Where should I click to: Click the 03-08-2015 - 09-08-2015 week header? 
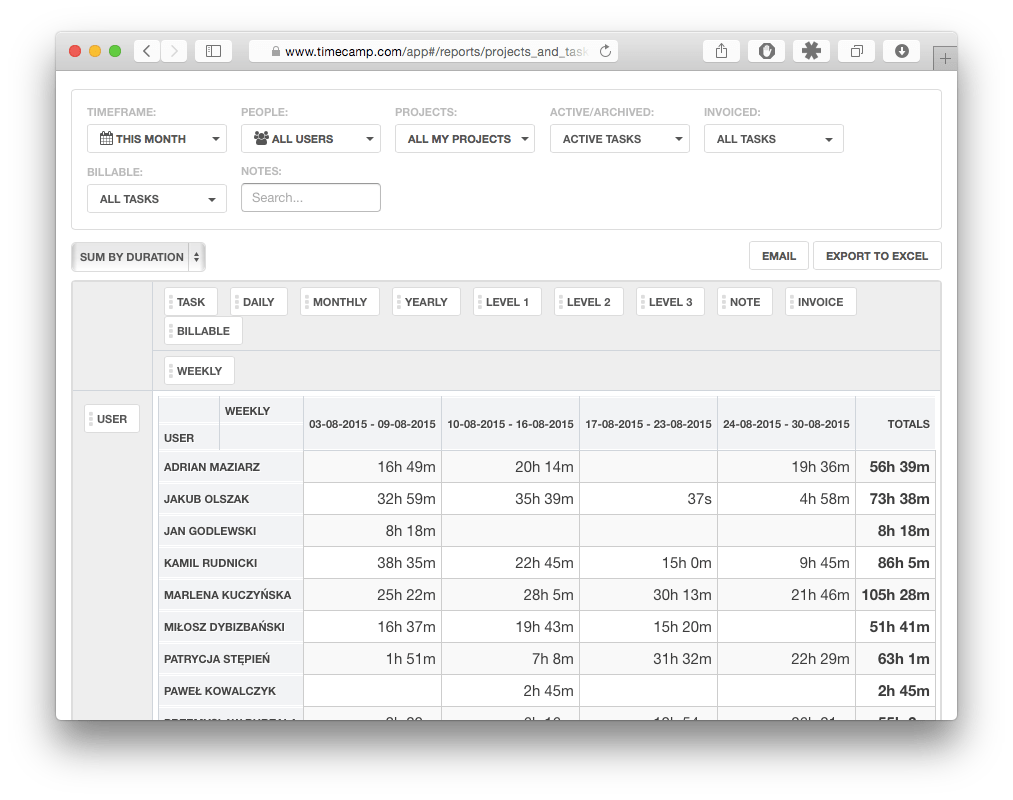coord(372,424)
